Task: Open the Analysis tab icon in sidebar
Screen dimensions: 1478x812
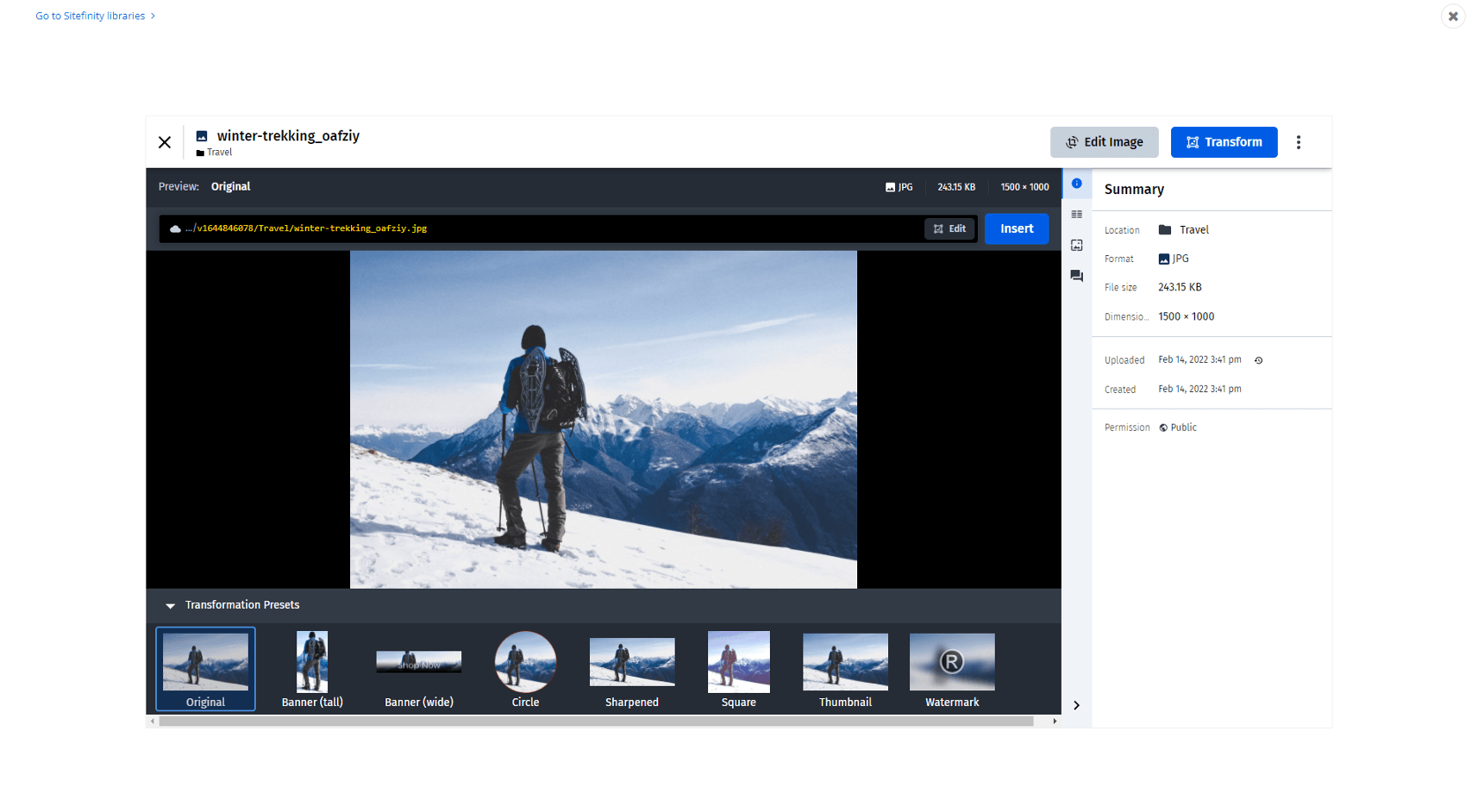Action: pyautogui.click(x=1076, y=246)
